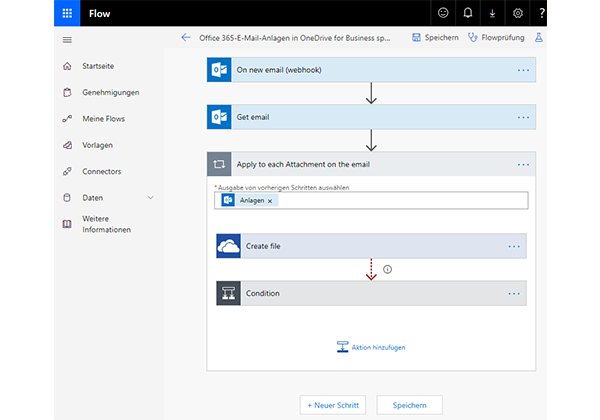Expand the Daten chevron
Screen dimensions: 600x420
[x=151, y=198]
